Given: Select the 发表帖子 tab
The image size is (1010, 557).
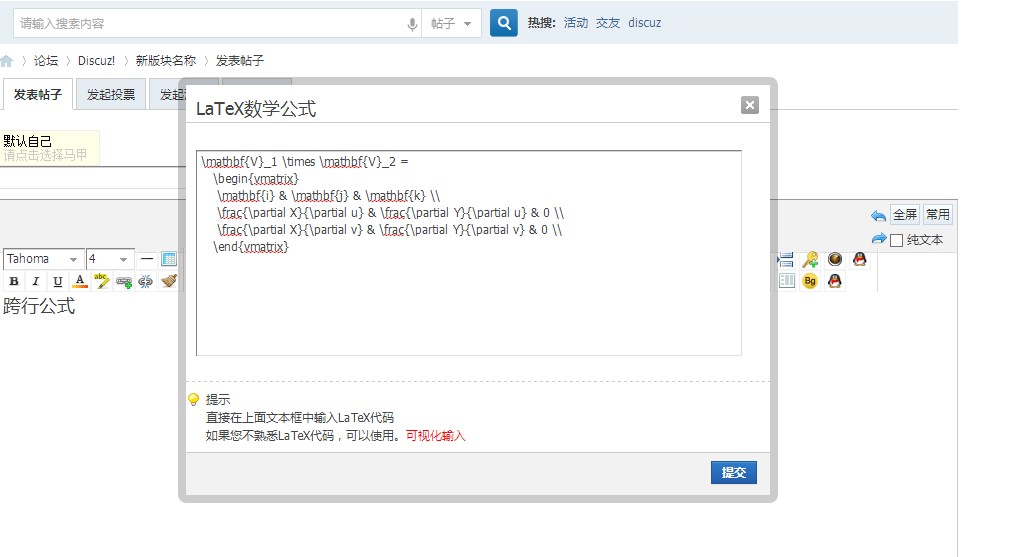Looking at the screenshot, I should click(38, 95).
